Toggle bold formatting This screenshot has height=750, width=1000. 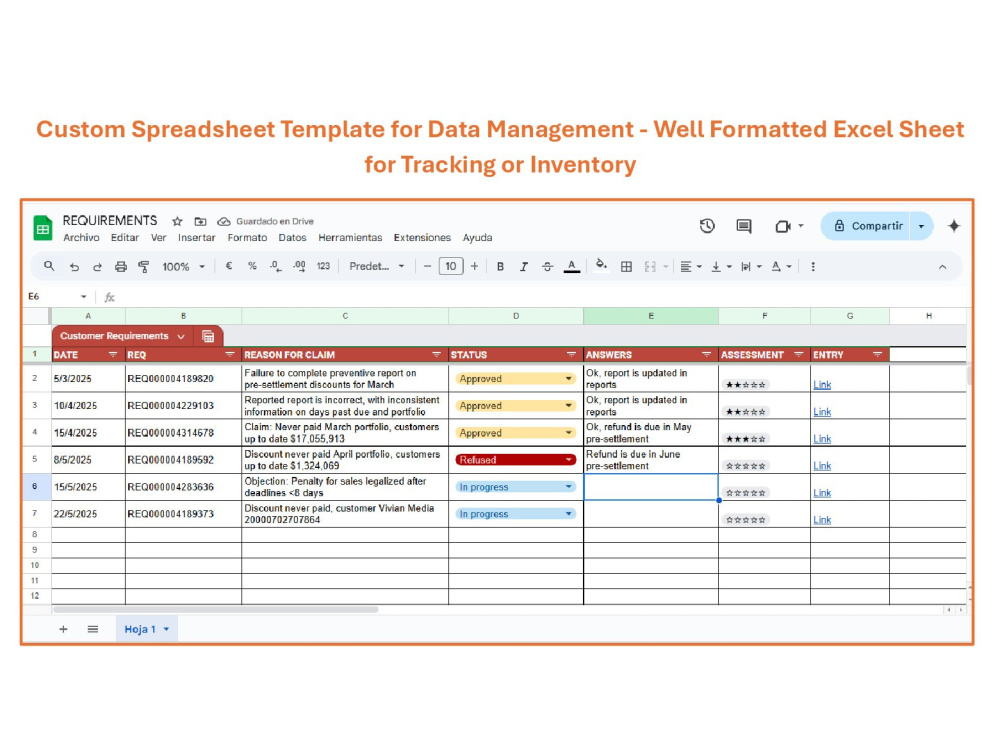[x=501, y=267]
